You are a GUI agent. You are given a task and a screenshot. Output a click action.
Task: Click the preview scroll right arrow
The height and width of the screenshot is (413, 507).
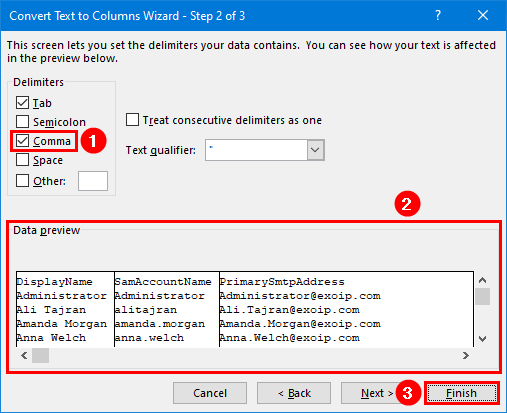pyautogui.click(x=466, y=356)
